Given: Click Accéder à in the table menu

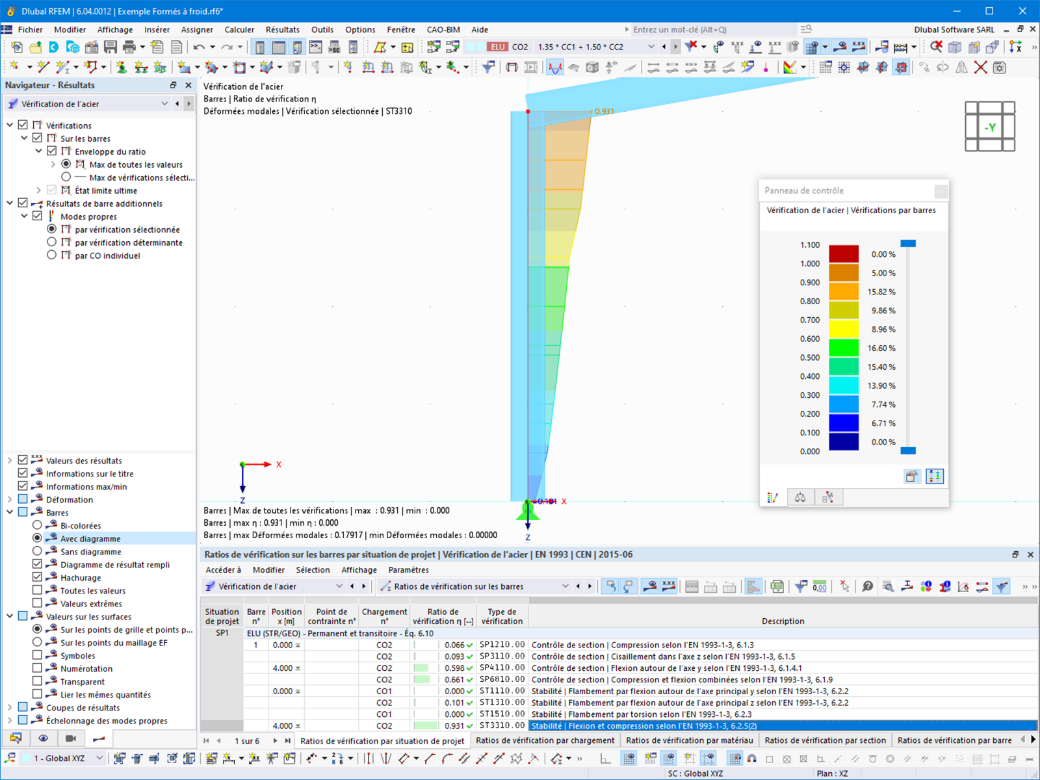Looking at the screenshot, I should (x=224, y=570).
